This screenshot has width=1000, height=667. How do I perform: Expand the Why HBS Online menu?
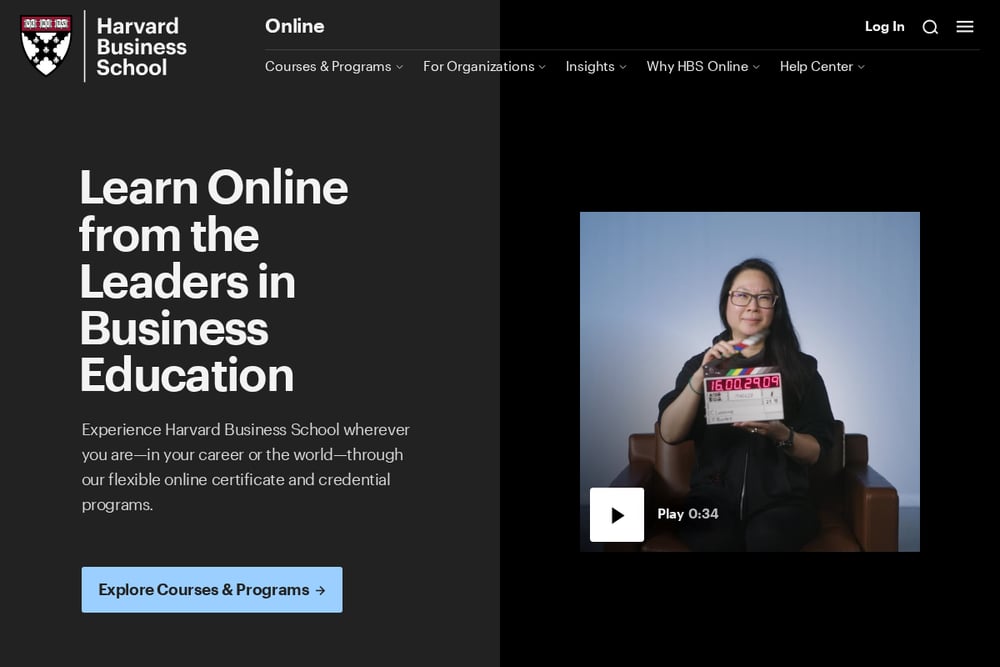coord(703,66)
